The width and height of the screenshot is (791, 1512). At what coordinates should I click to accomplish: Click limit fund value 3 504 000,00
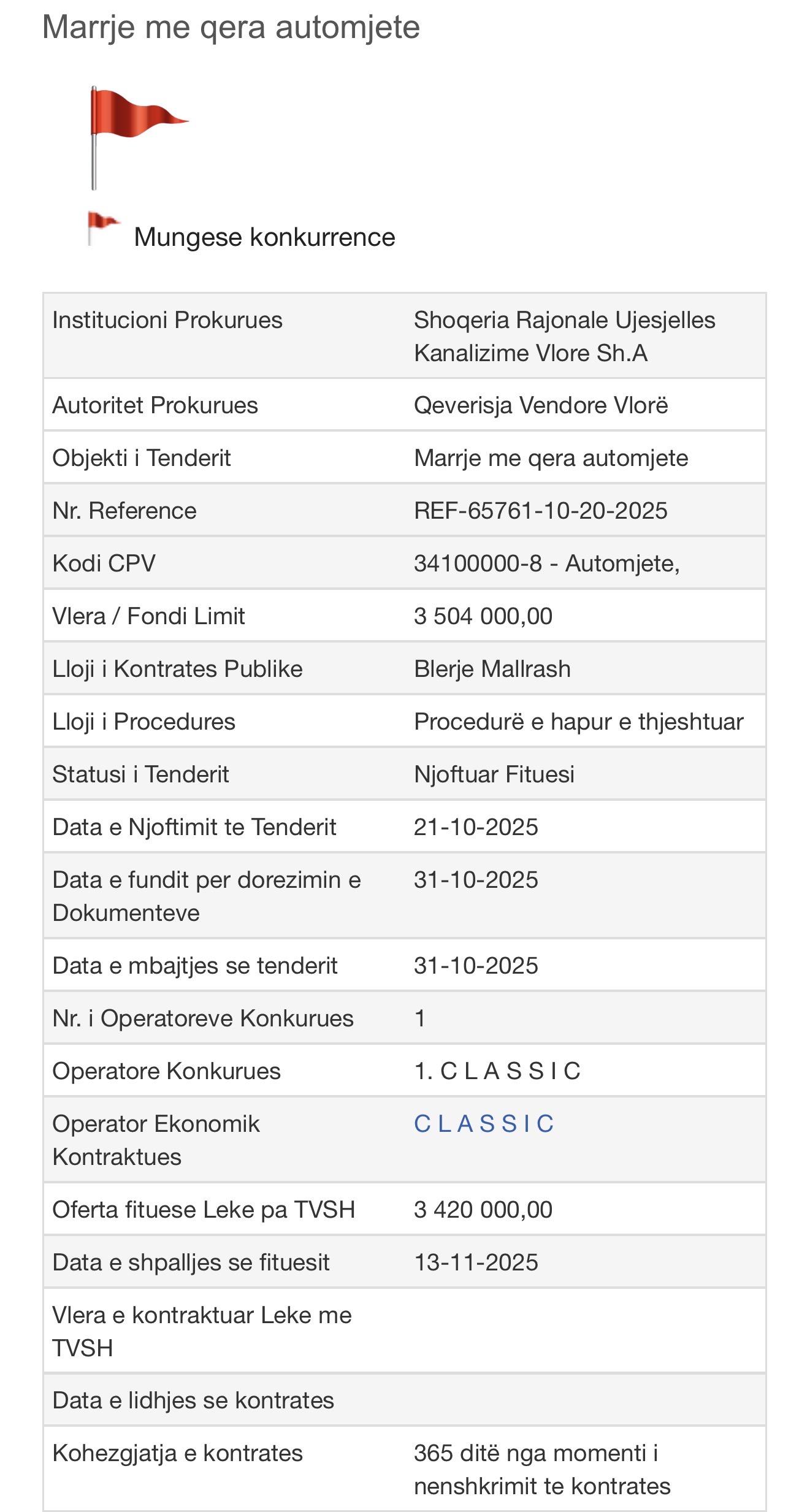[x=483, y=616]
